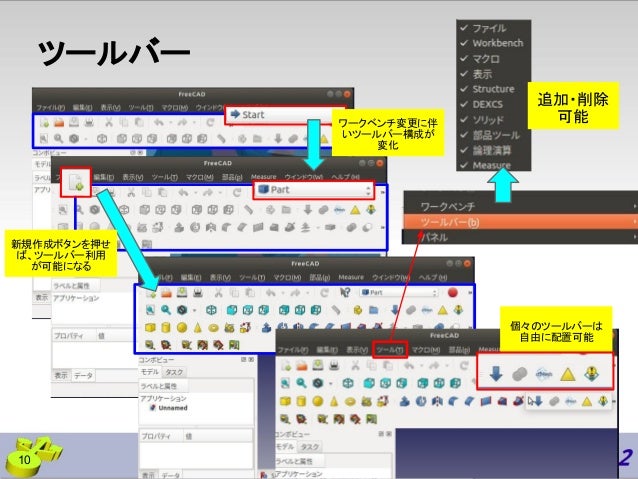Click axonometric view icon in colored-toolbar window

211,310
